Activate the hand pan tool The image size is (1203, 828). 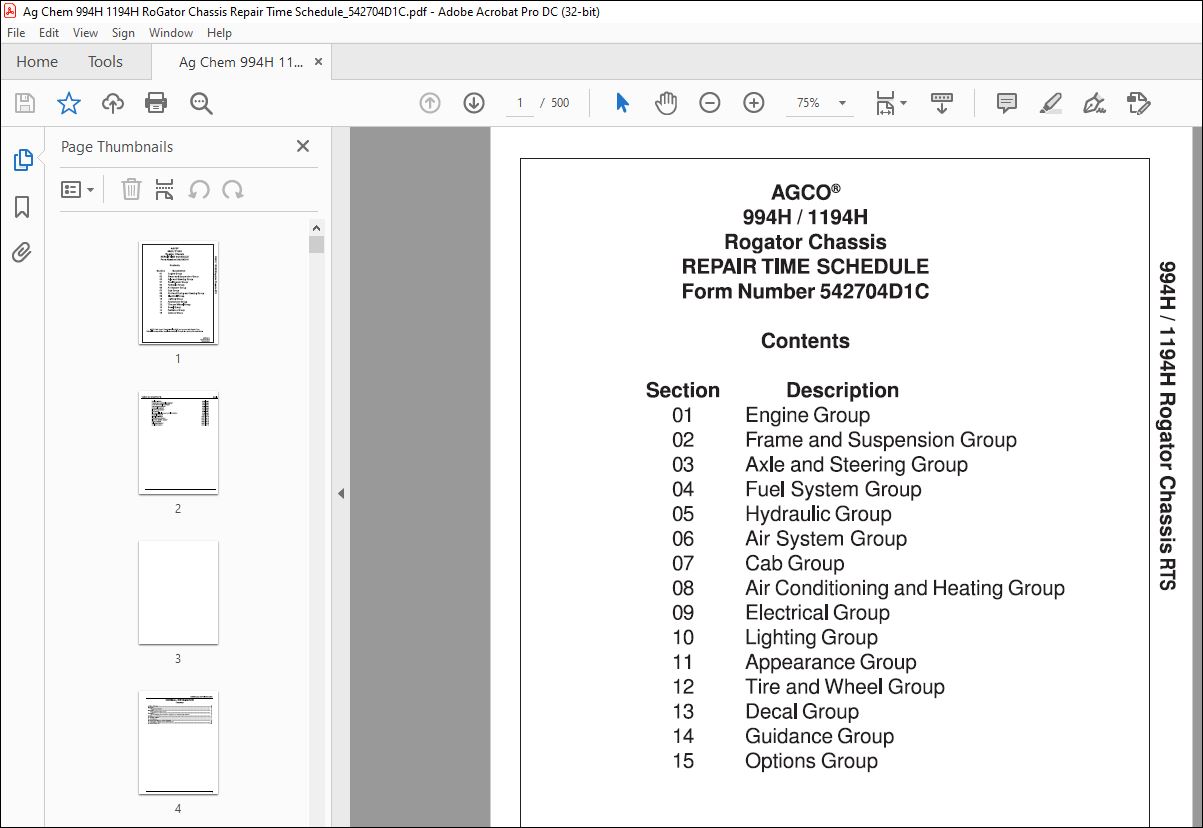pyautogui.click(x=666, y=103)
